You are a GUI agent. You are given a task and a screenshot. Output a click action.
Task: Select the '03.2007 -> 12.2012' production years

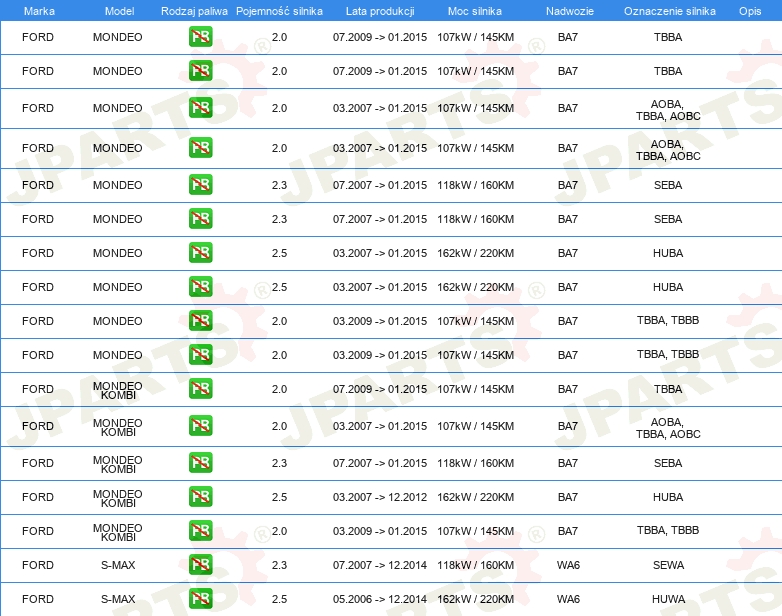tap(380, 497)
